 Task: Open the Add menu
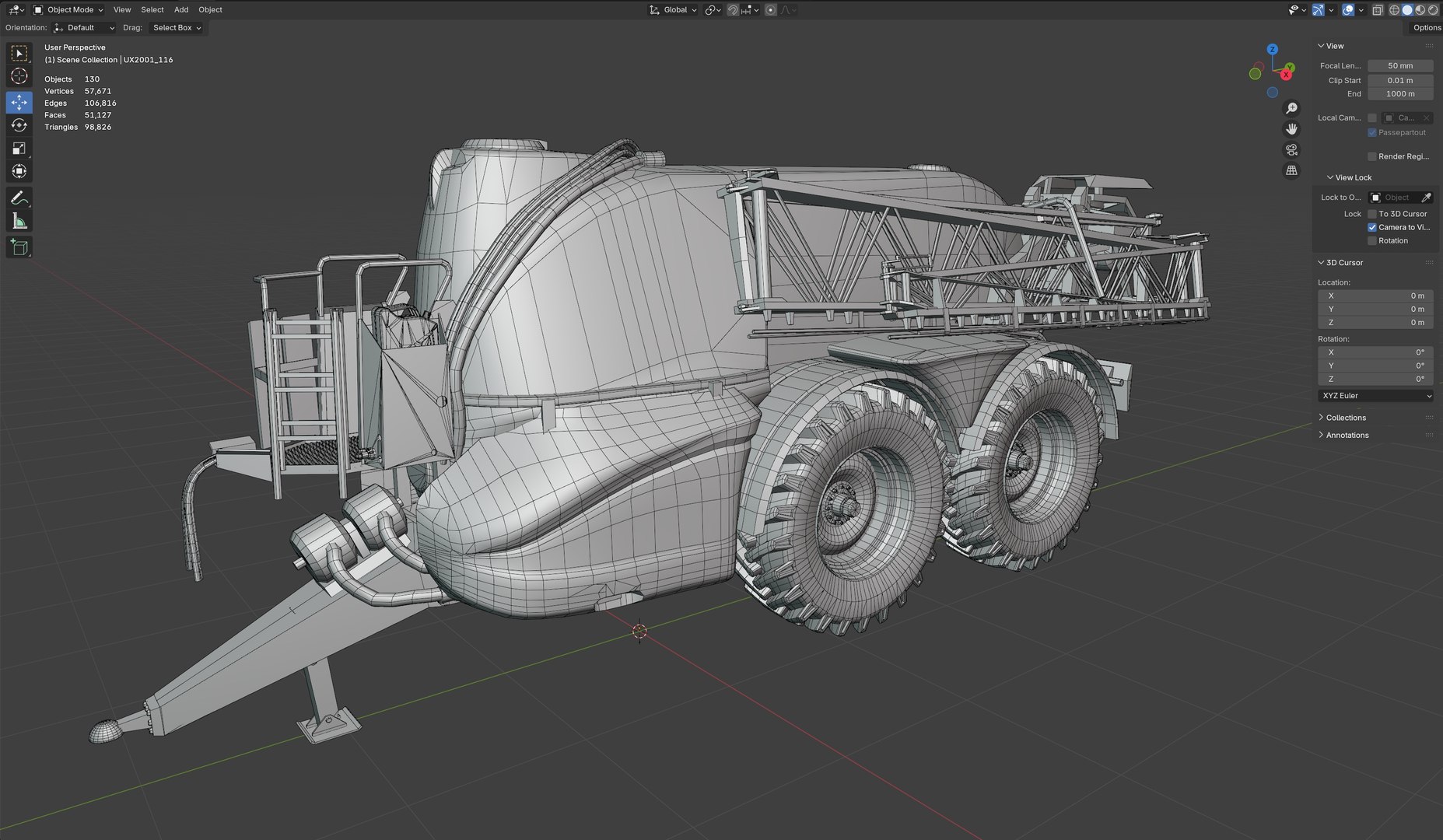tap(181, 10)
